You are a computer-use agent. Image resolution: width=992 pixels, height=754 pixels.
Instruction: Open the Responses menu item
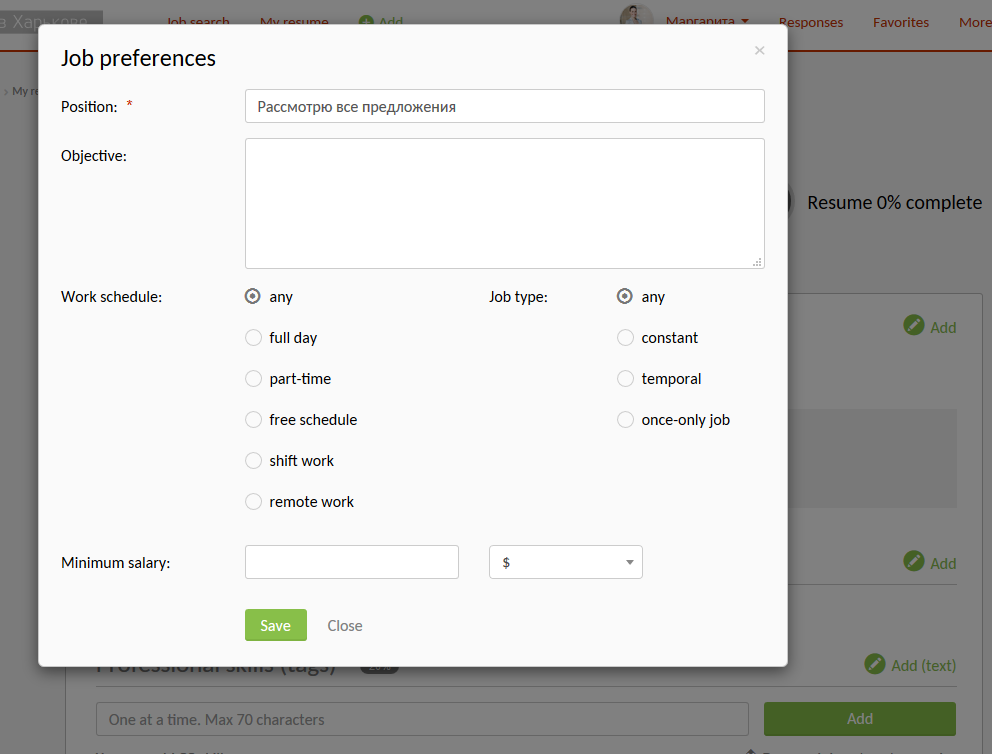(x=810, y=22)
